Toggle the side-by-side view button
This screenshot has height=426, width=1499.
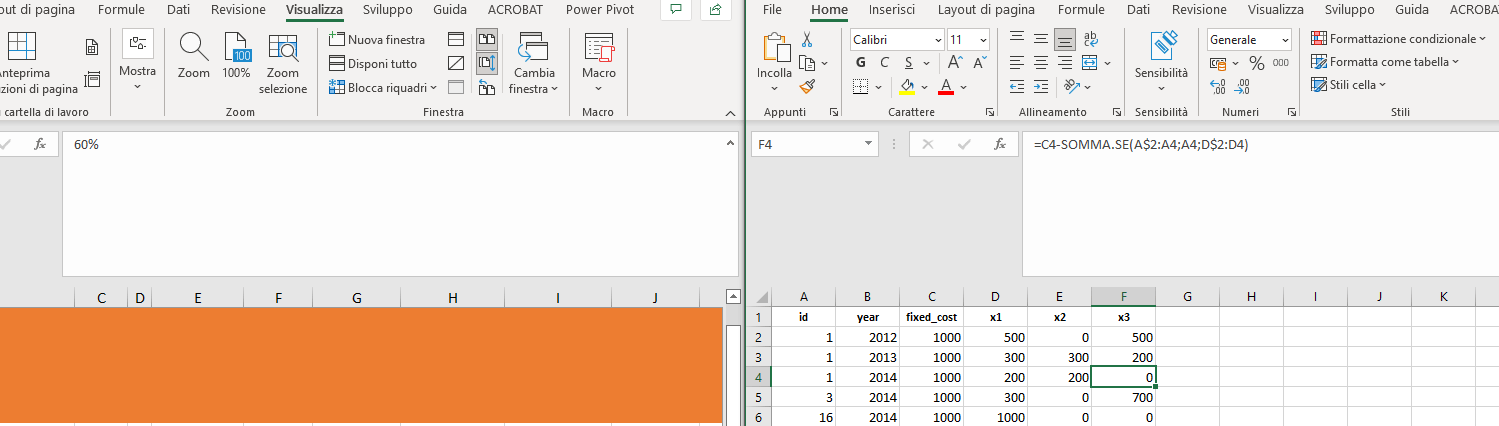(x=487, y=40)
